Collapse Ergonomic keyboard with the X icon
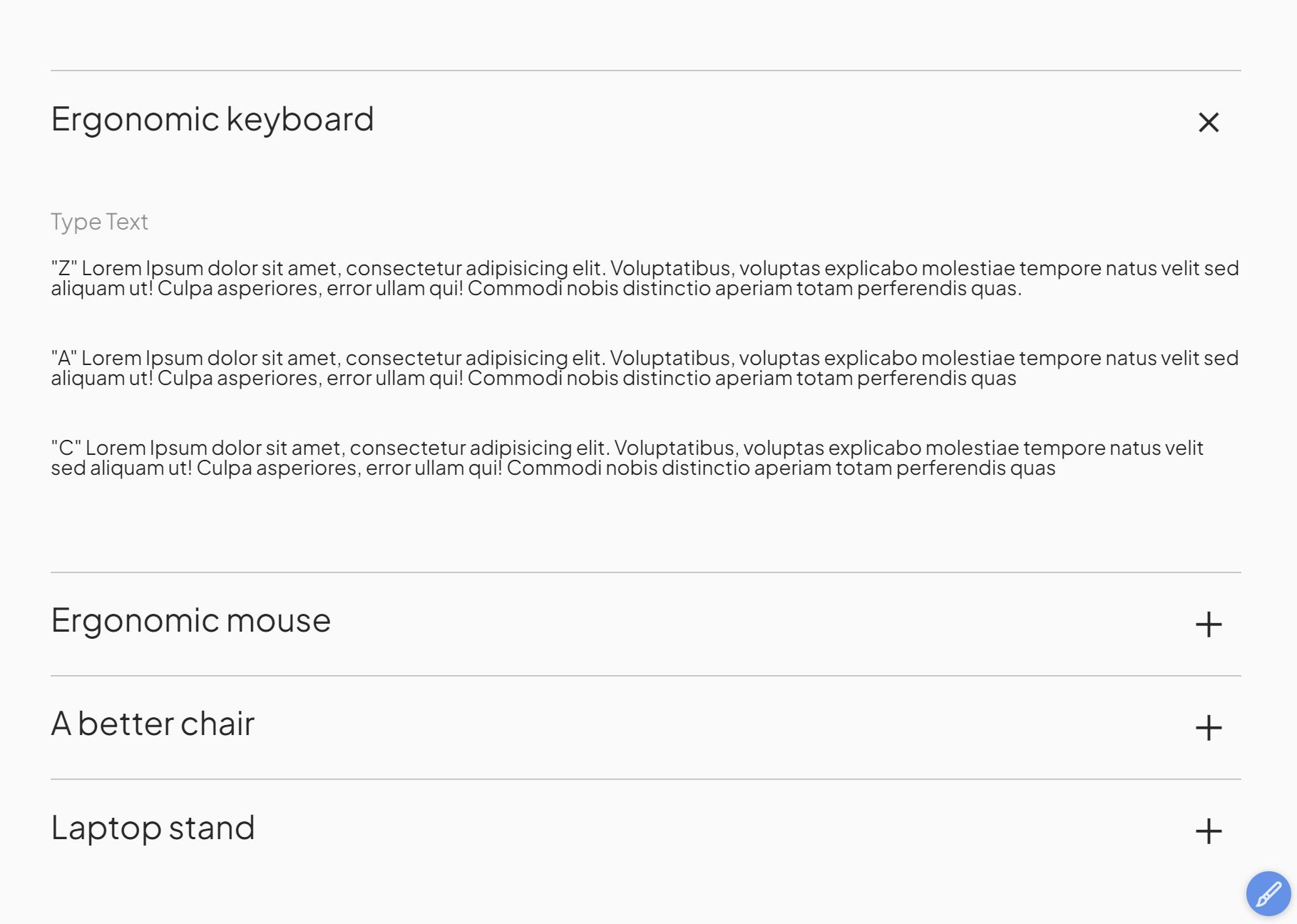This screenshot has height=924, width=1297. point(1209,122)
